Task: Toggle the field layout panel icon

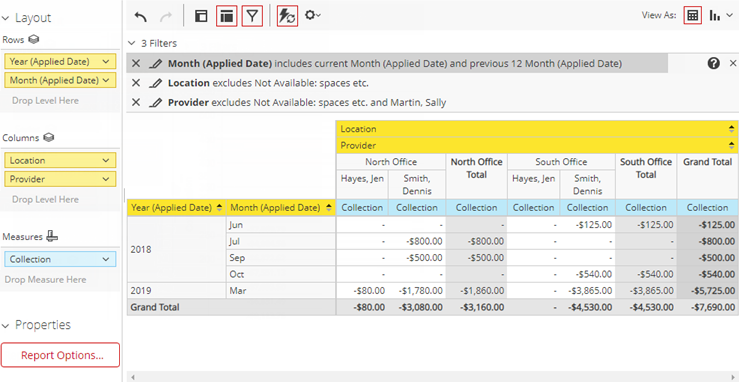Action: coord(227,16)
